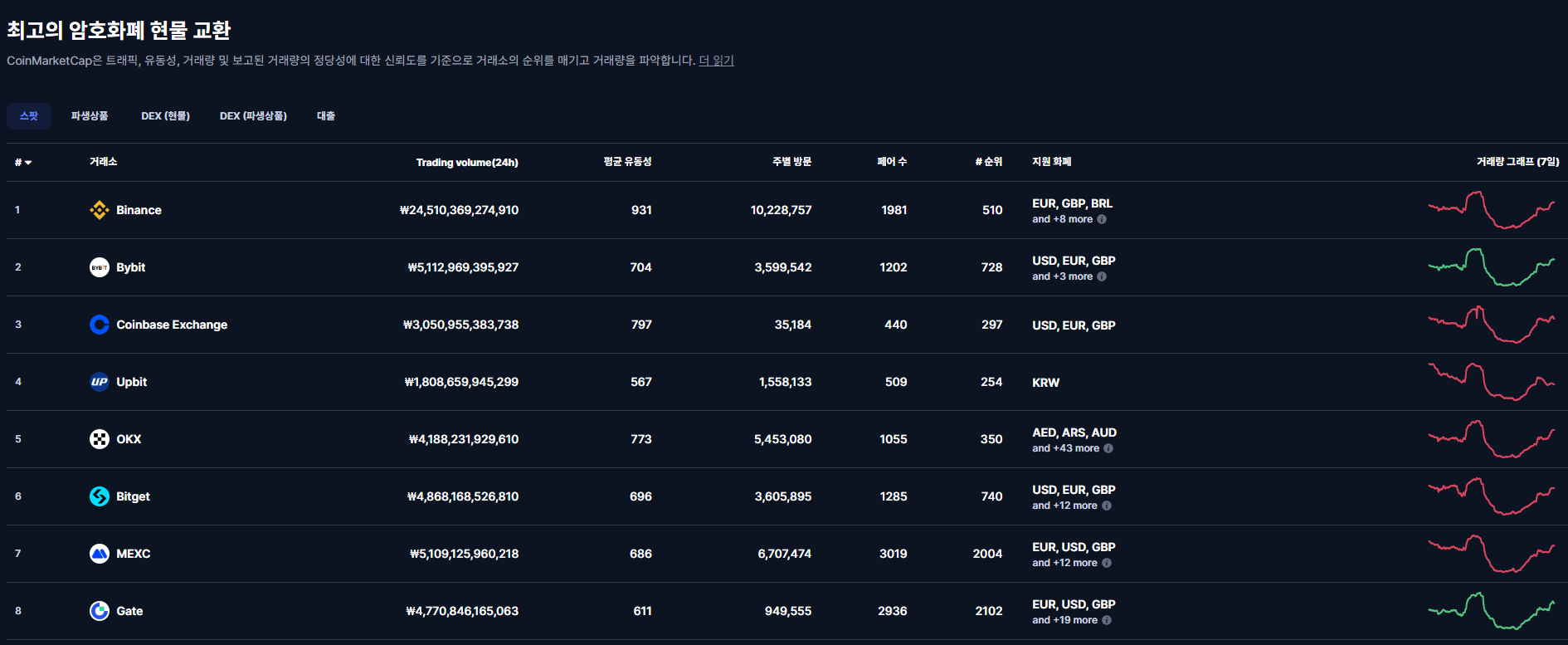Click Bybit's weekly visits 3,599,542
Image resolution: width=1568 pixels, height=645 pixels.
[783, 267]
